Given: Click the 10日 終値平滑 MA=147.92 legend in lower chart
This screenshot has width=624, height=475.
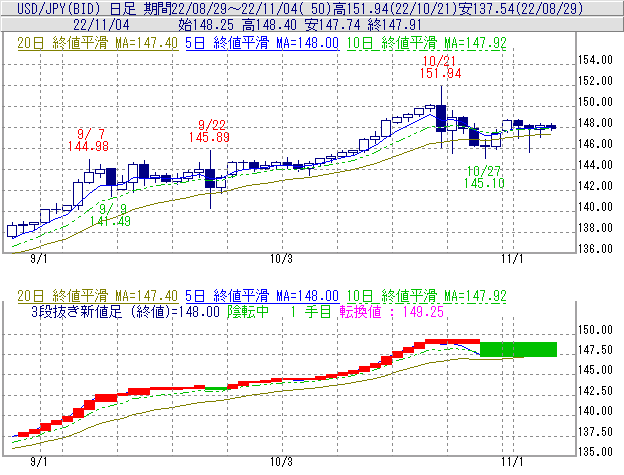Looking at the screenshot, I should [427, 296].
